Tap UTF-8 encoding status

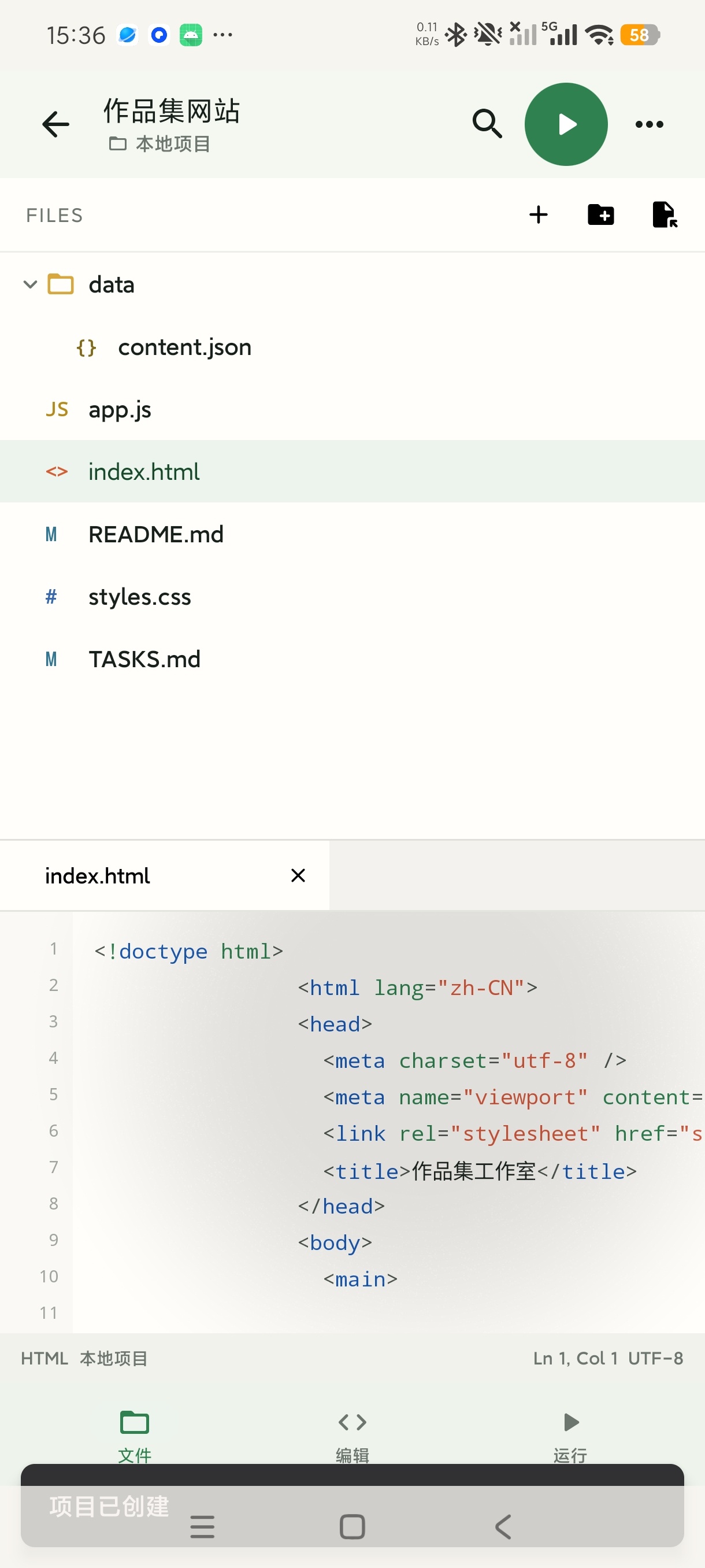click(656, 1359)
